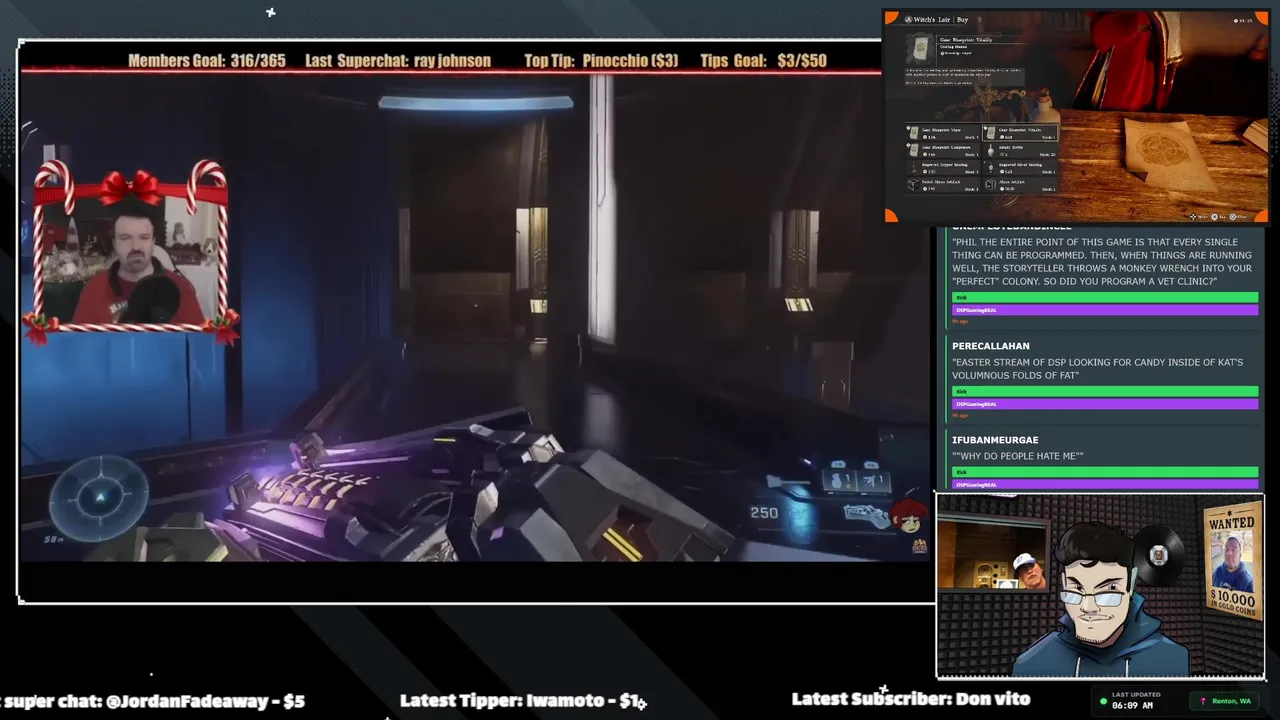Select Gear Blueprint: Vigor shop entry
Image resolution: width=1280 pixels, height=720 pixels.
(942, 133)
